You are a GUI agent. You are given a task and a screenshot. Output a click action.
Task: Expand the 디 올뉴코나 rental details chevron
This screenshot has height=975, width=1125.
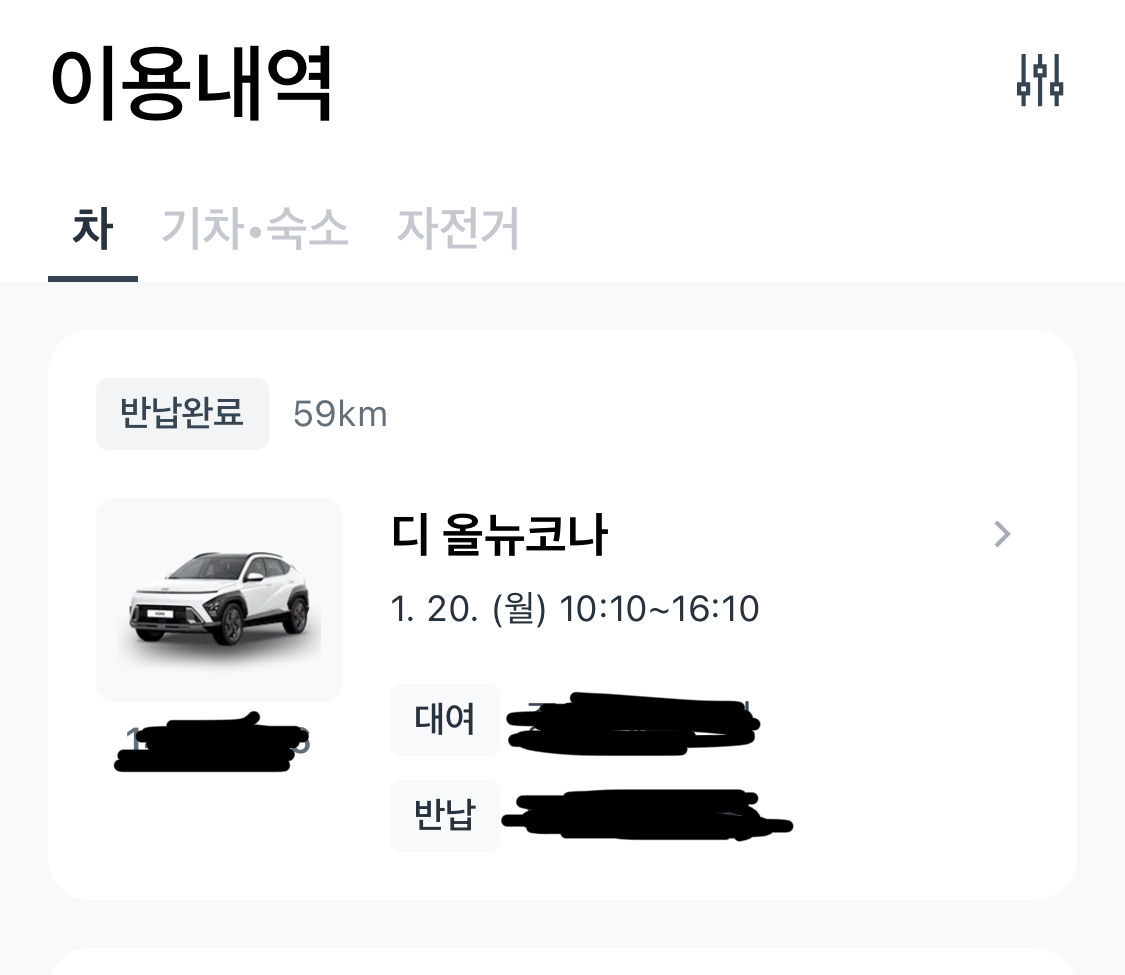(x=1002, y=536)
